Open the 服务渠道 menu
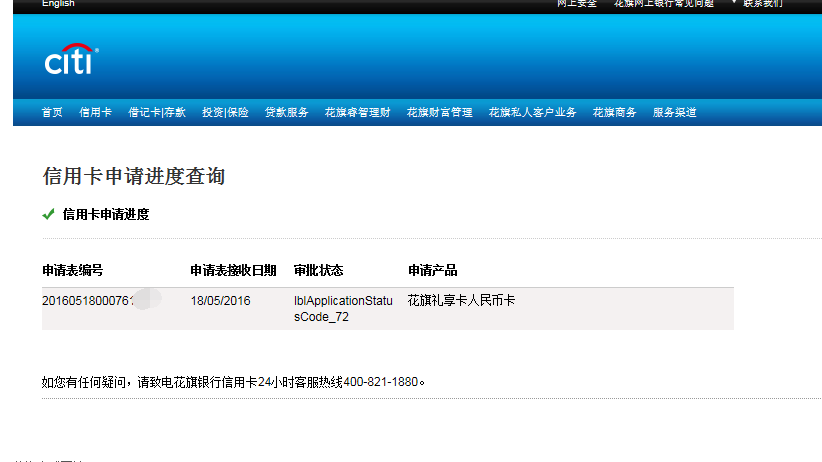This screenshot has height=462, width=822. click(x=674, y=112)
